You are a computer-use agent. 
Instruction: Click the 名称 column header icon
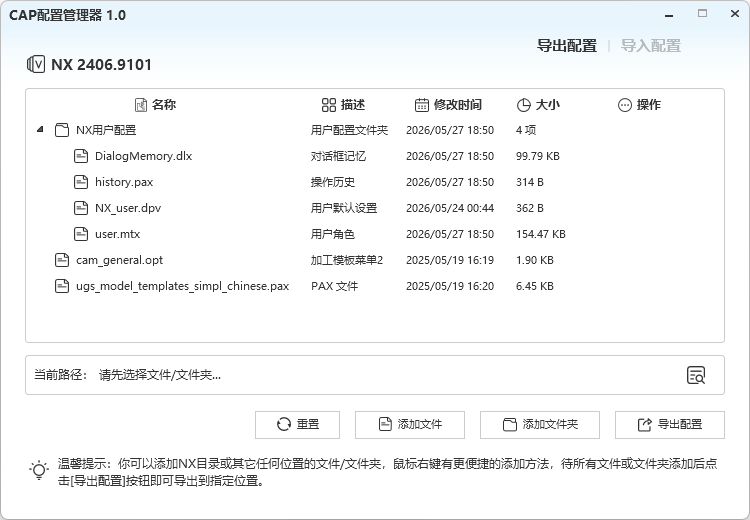coord(141,105)
